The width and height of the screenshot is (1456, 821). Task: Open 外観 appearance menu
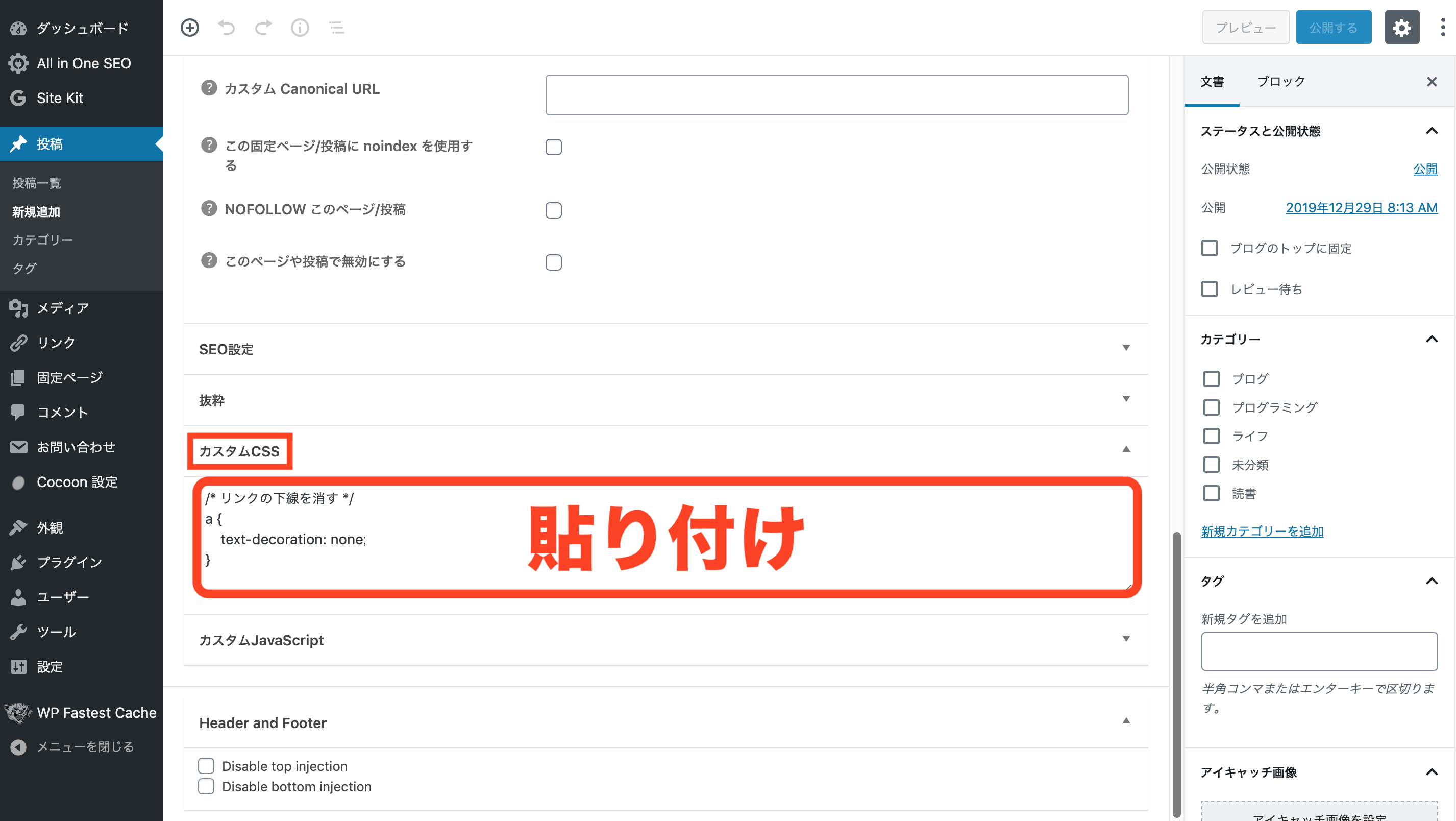pos(81,527)
